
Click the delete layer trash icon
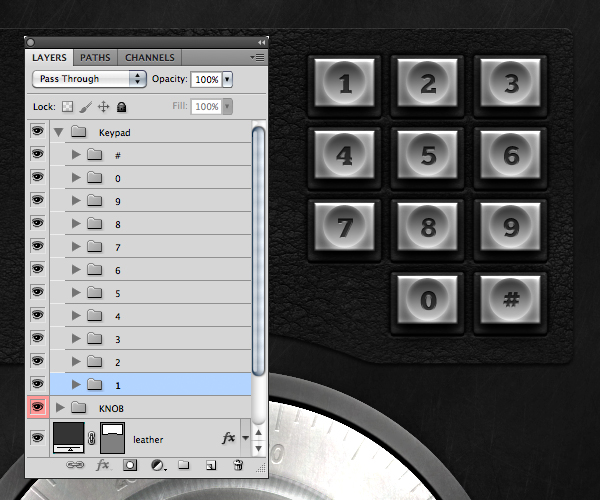pyautogui.click(x=238, y=465)
